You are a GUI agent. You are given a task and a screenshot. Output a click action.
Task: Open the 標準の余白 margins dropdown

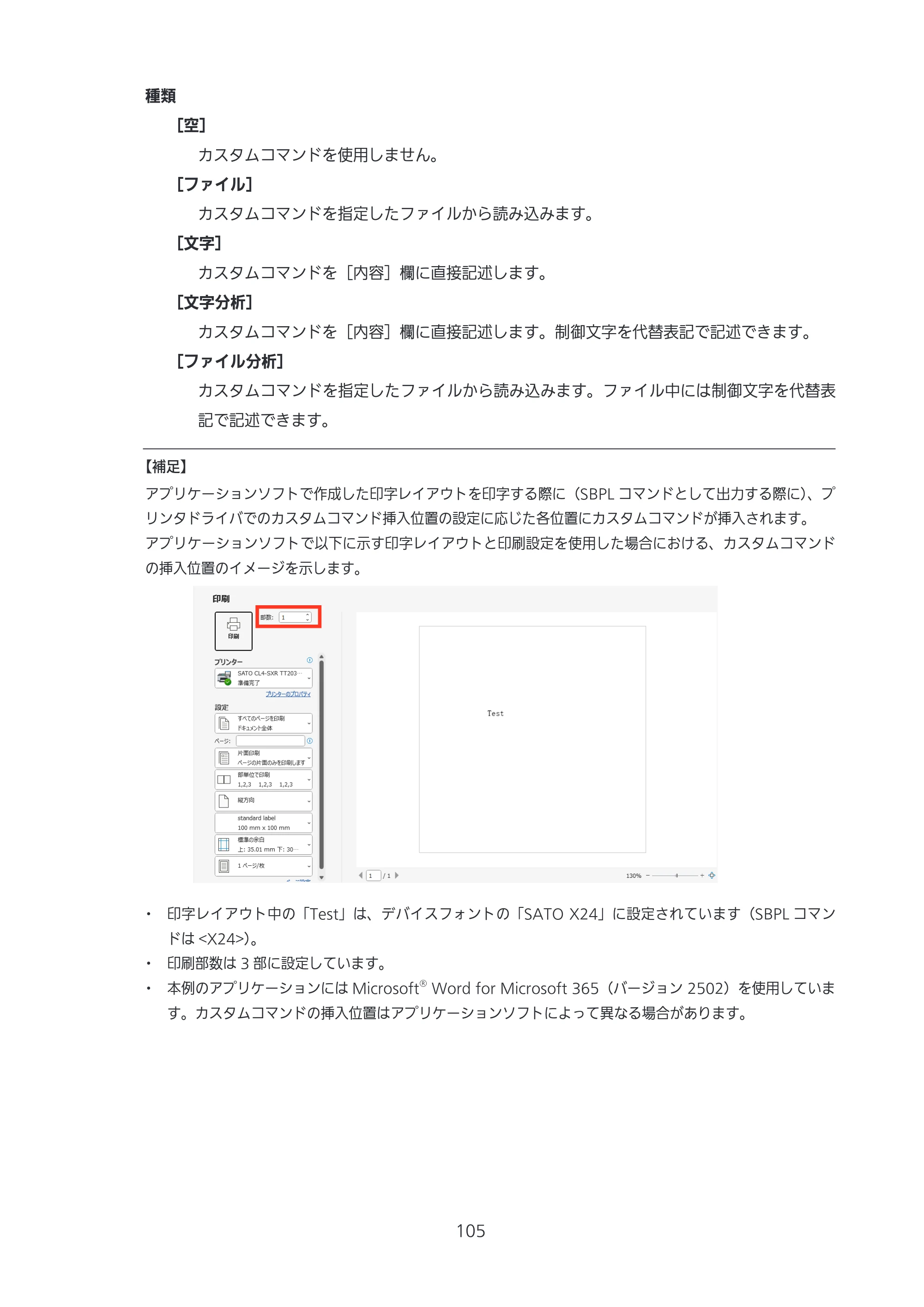263,844
